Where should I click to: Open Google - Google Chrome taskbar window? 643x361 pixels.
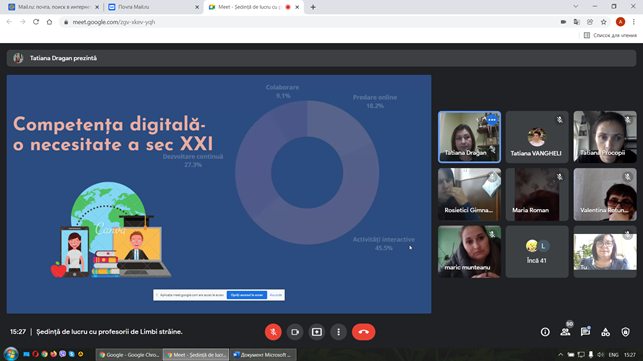(129, 355)
